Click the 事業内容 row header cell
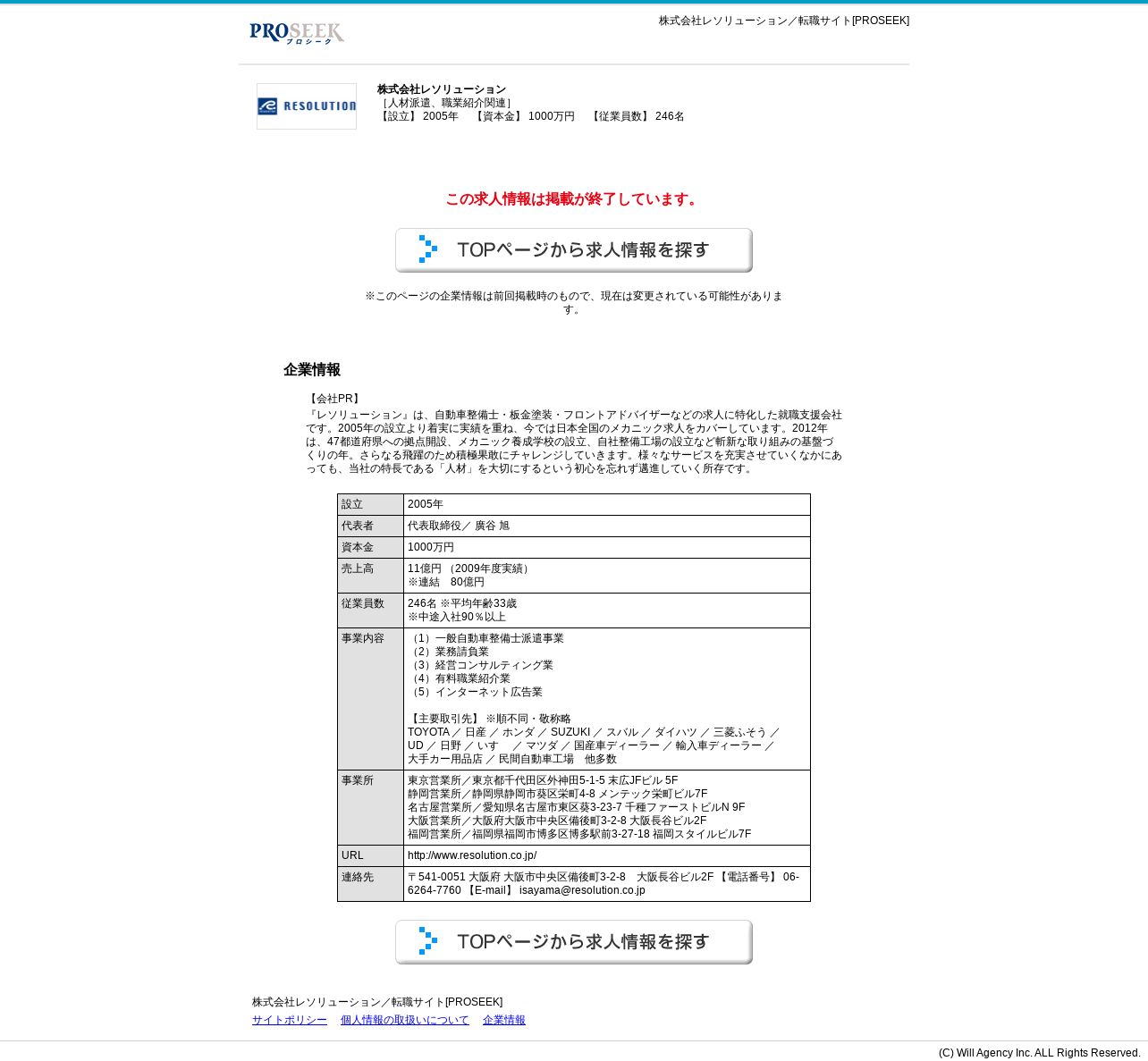This screenshot has height=1061, width=1148. [370, 699]
